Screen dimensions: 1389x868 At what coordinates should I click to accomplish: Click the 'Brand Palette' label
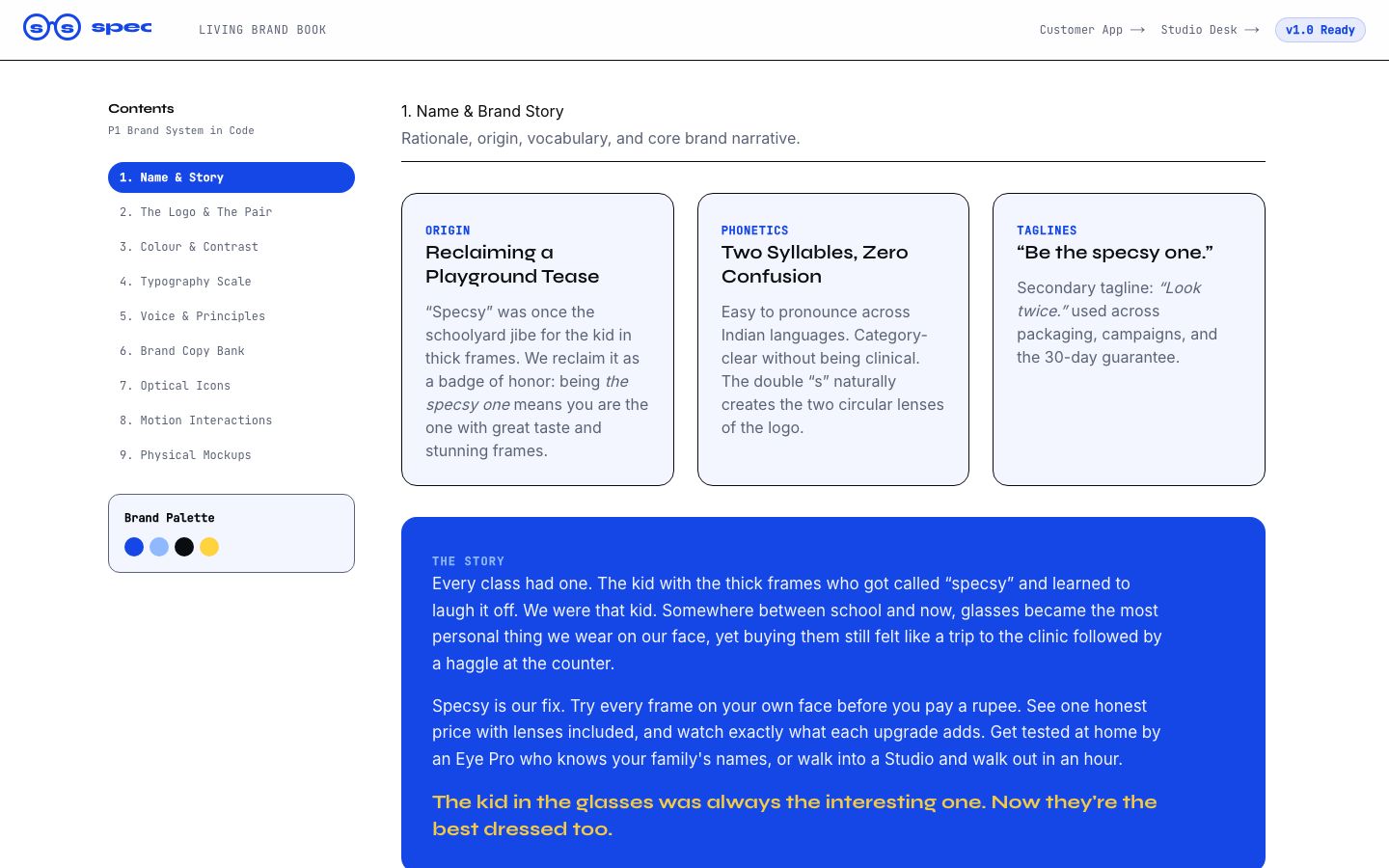(x=170, y=518)
